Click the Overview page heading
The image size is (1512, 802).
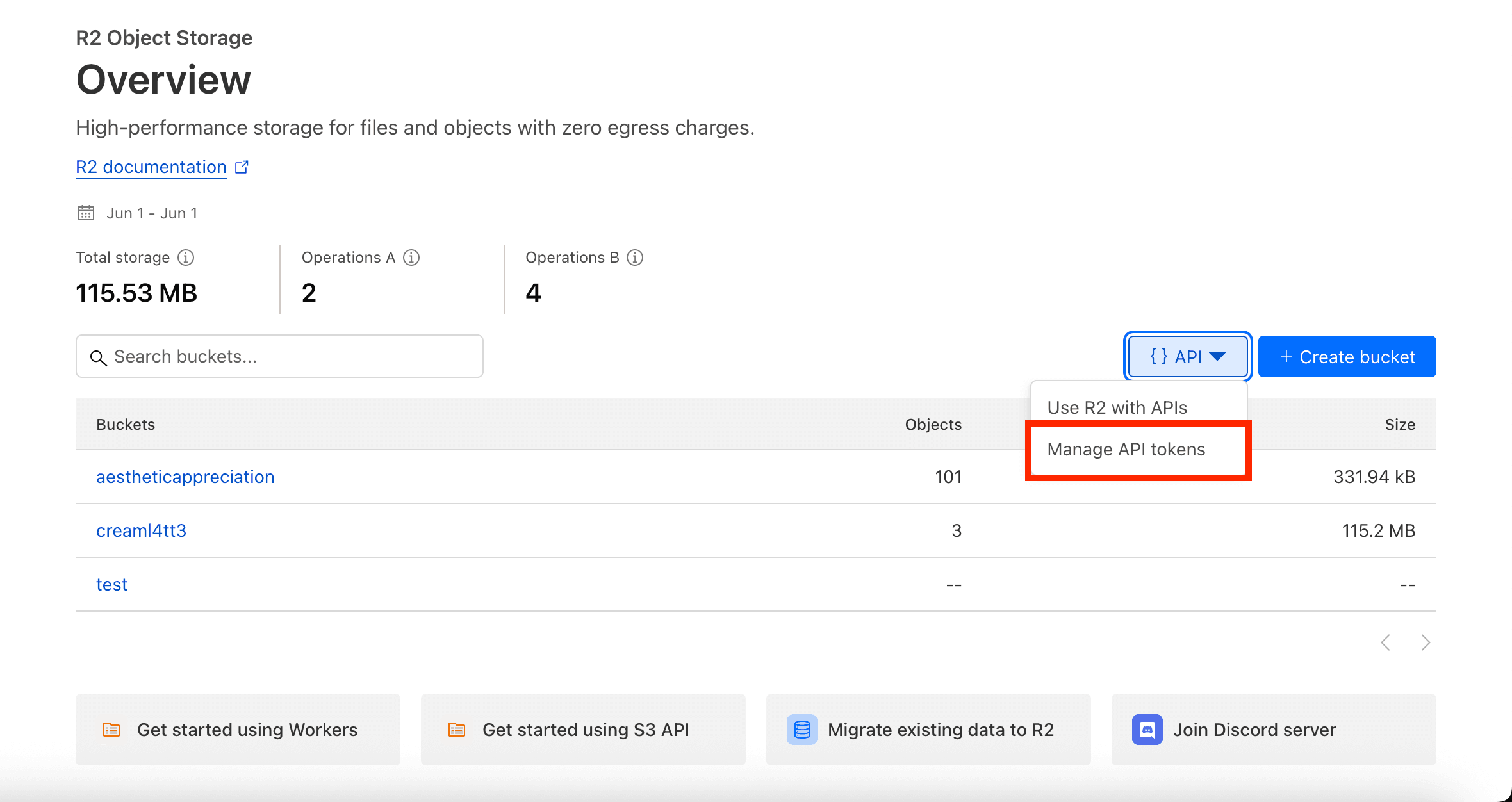coord(163,80)
